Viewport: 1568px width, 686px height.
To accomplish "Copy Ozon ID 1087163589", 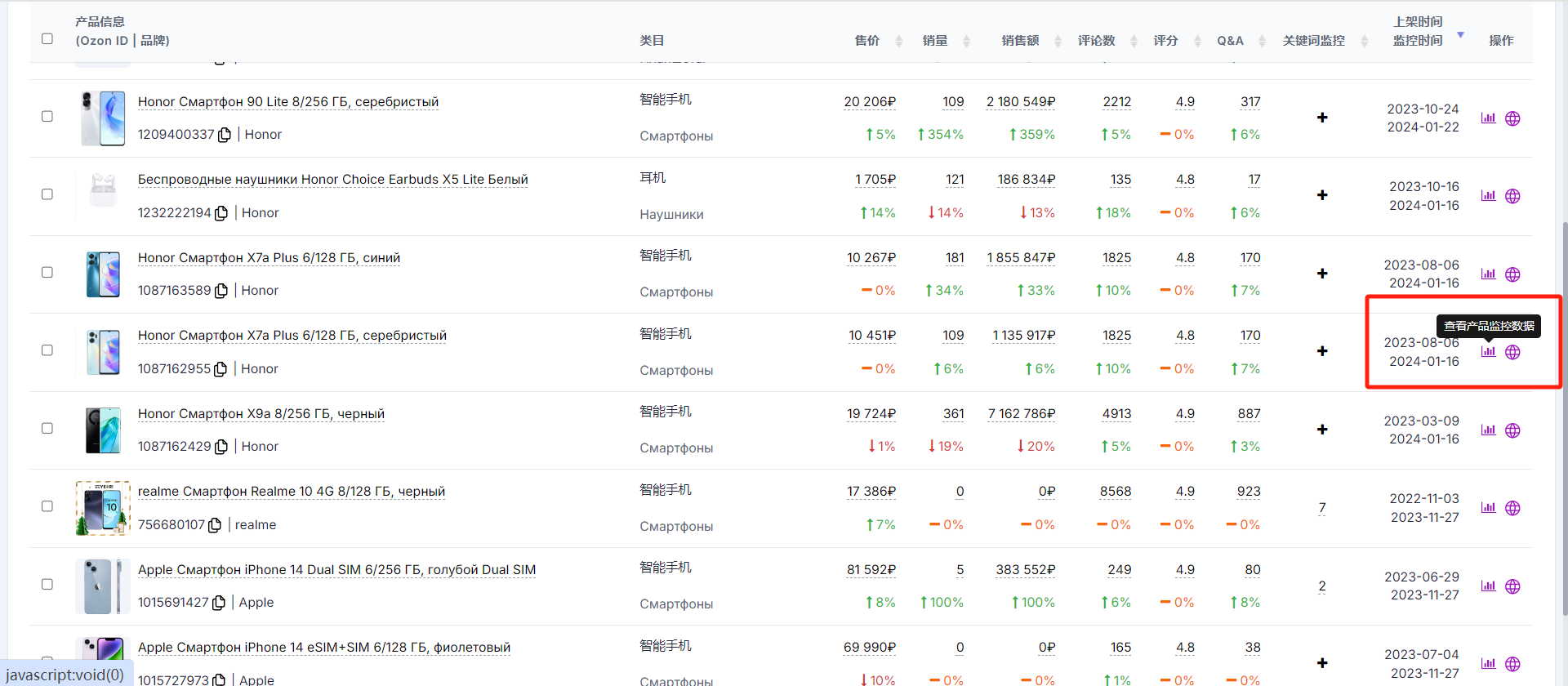I will (x=221, y=291).
